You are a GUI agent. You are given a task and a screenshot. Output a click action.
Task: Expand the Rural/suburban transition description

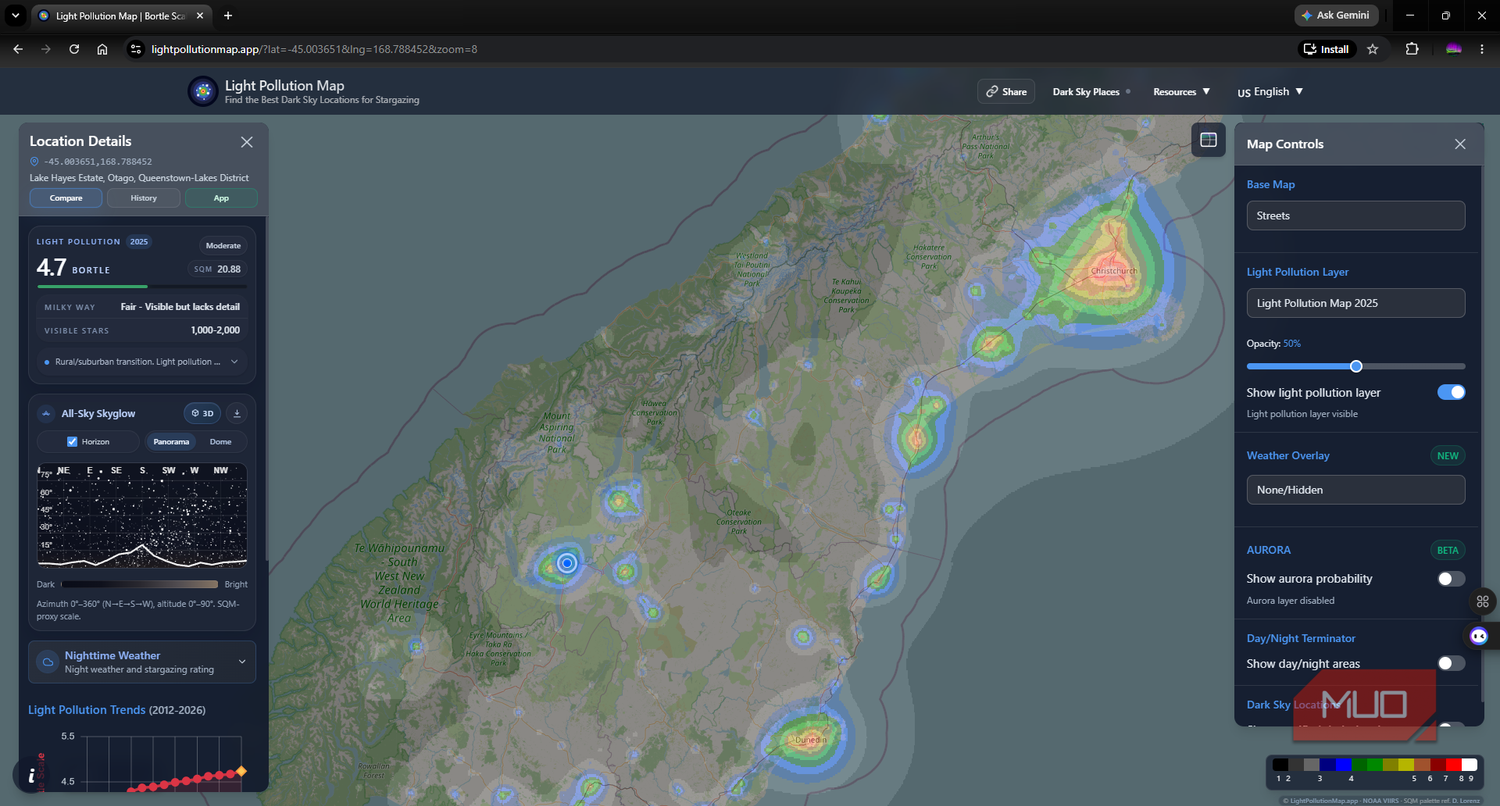tap(142, 361)
